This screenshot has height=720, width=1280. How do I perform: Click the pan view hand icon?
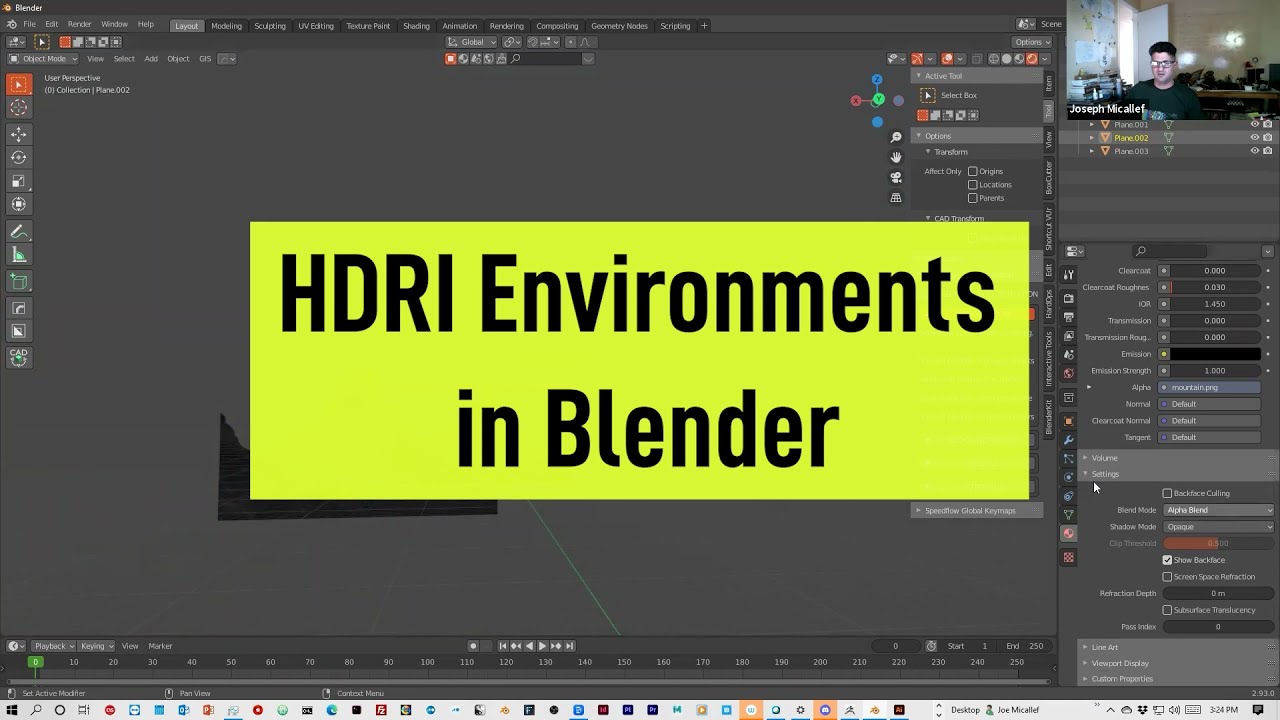point(896,157)
